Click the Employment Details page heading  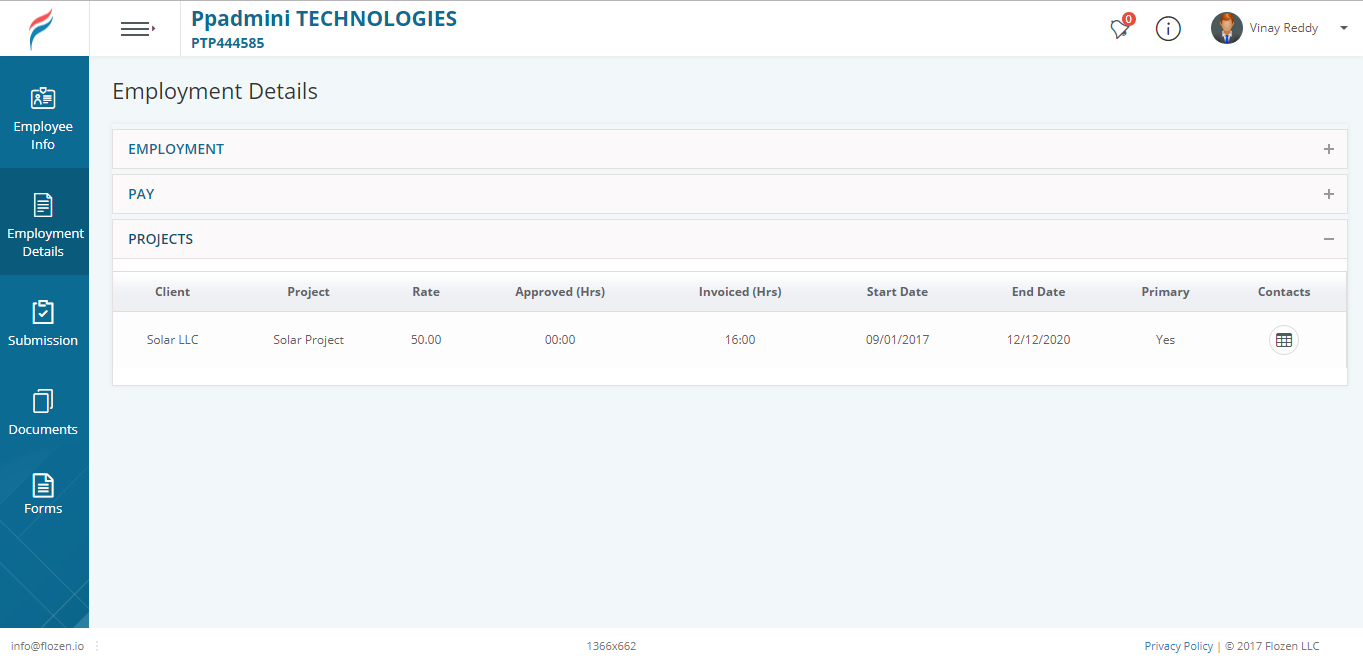click(215, 91)
